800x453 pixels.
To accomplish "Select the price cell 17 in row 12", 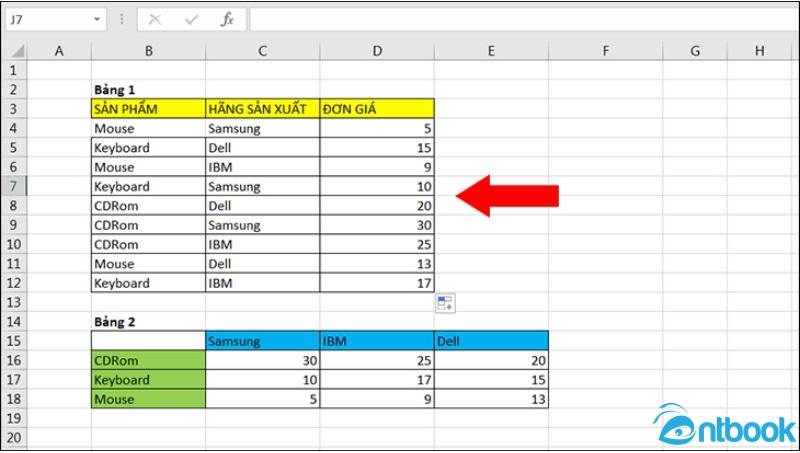I will (377, 283).
